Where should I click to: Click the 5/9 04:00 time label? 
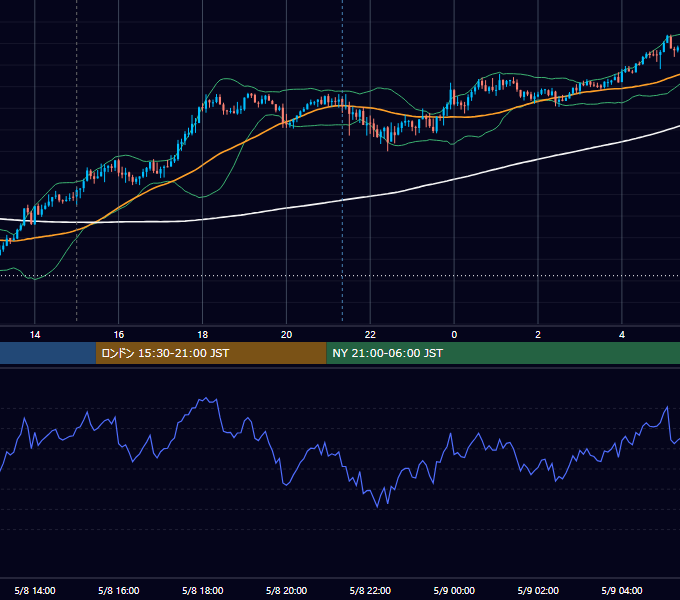point(621,590)
